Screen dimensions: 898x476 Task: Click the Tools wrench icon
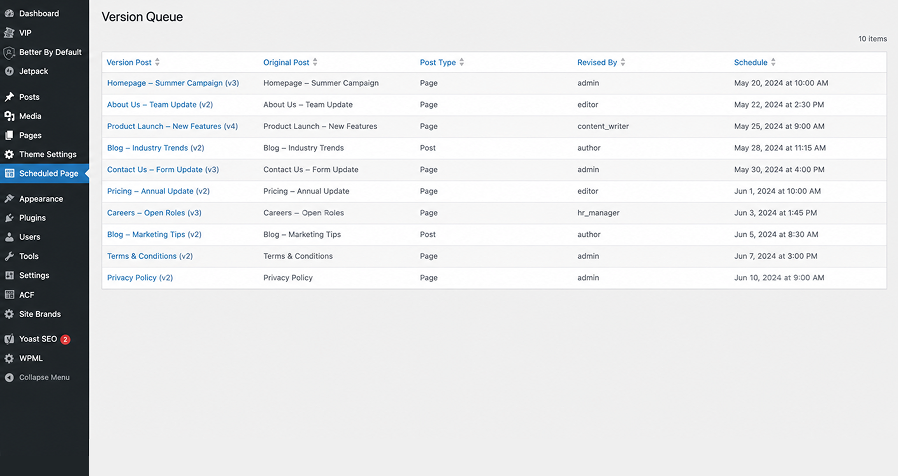(x=9, y=256)
